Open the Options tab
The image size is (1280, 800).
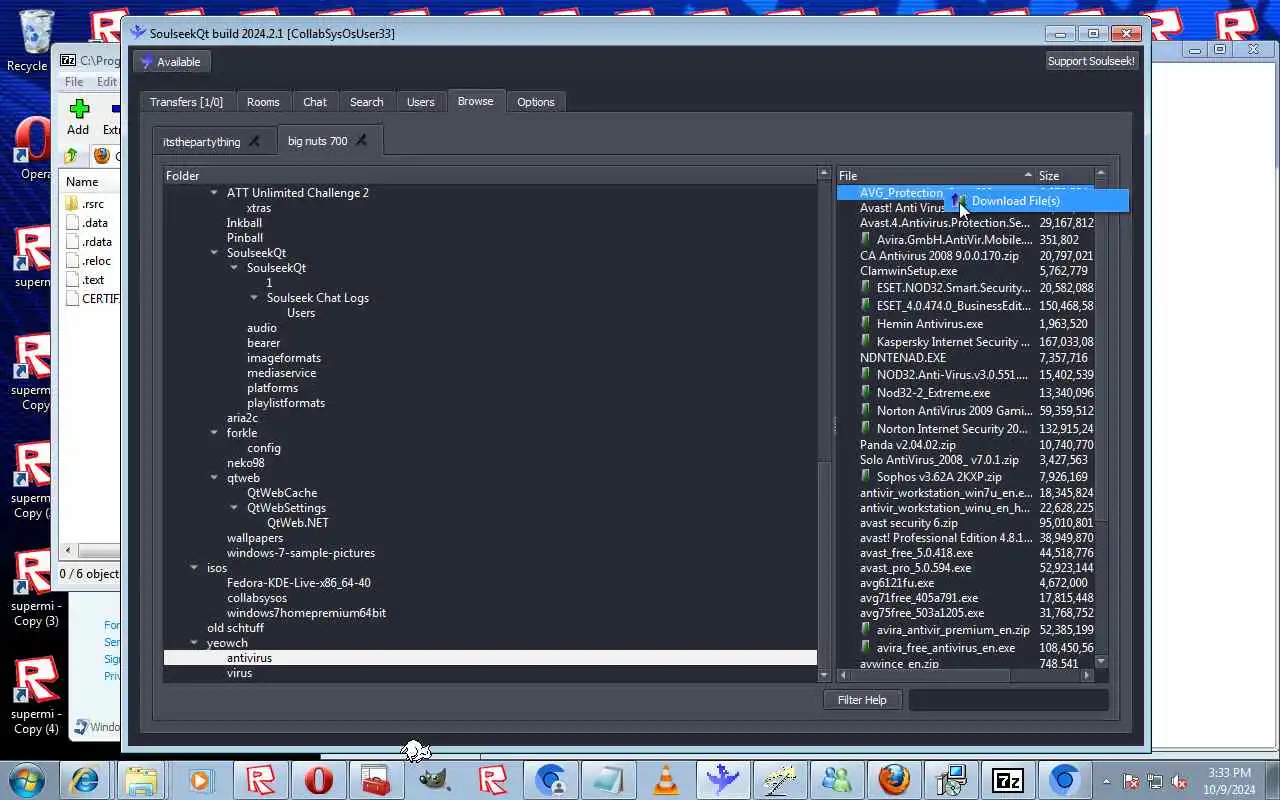(536, 102)
